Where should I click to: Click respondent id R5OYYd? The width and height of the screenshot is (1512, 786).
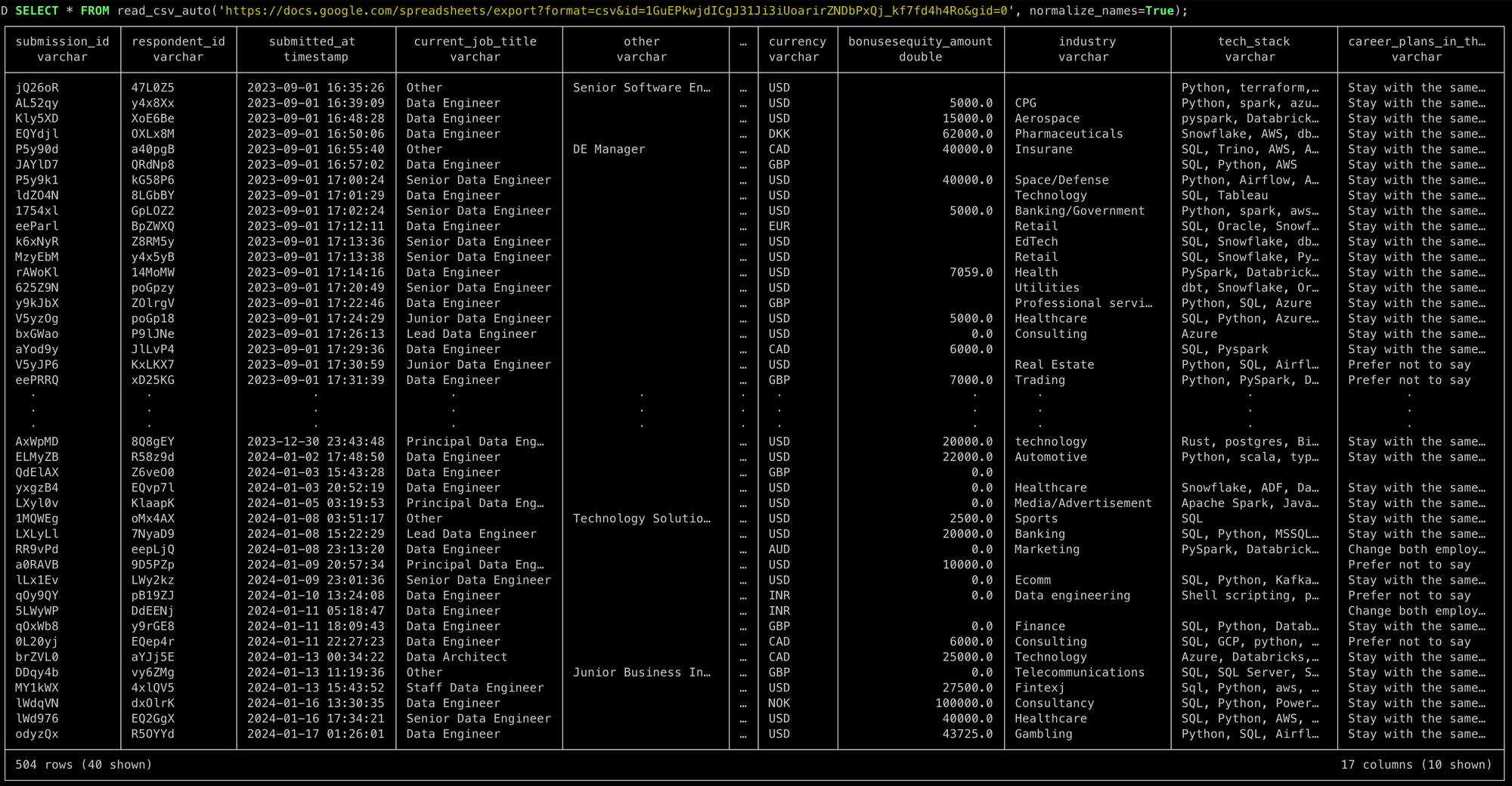153,734
